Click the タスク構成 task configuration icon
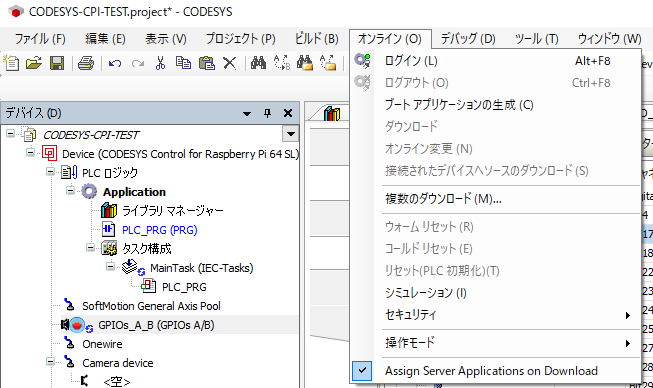Screen dimensions: 653x388 click(109, 249)
